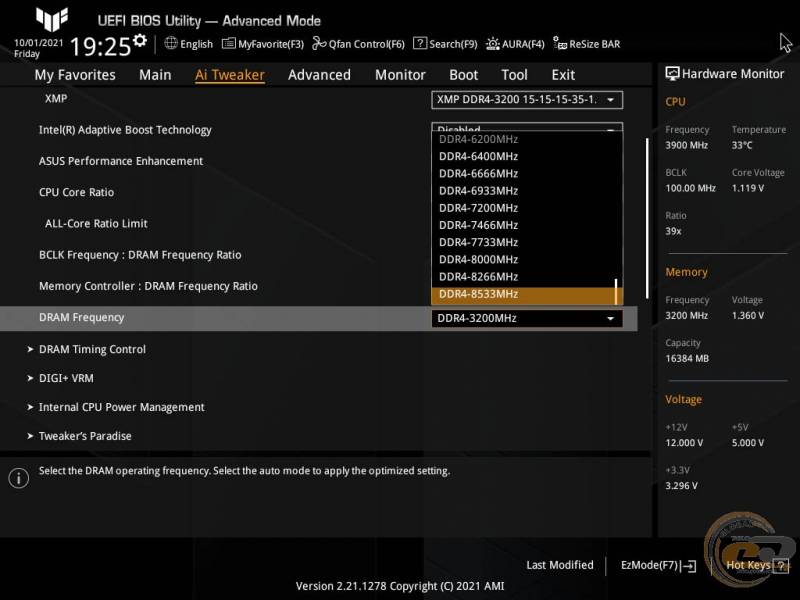Click the memory capacity 16384 MB value
Image resolution: width=800 pixels, height=600 pixels.
point(687,359)
